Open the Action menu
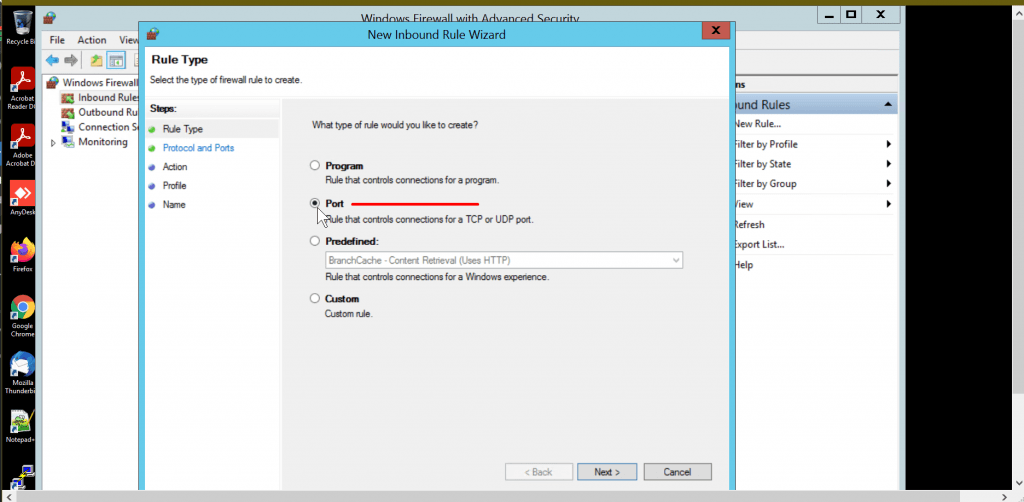The height and width of the screenshot is (502, 1024). click(92, 40)
